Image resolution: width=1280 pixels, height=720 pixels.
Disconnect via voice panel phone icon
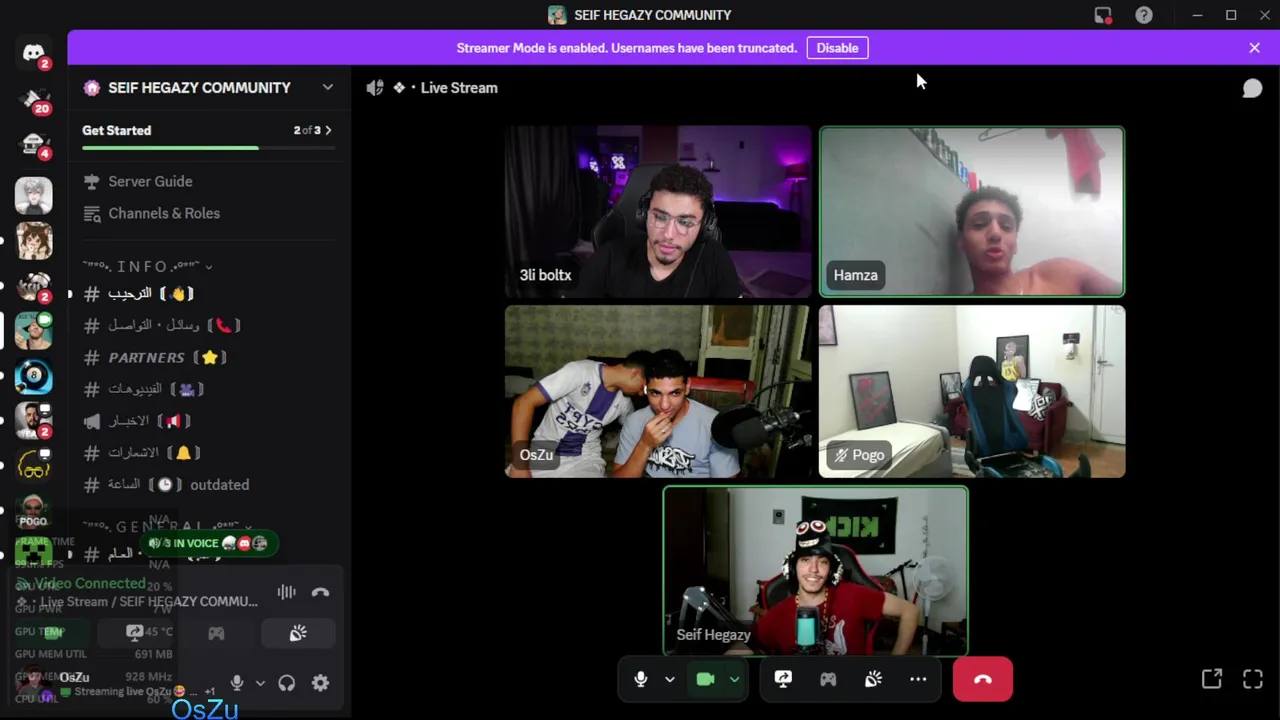[320, 592]
